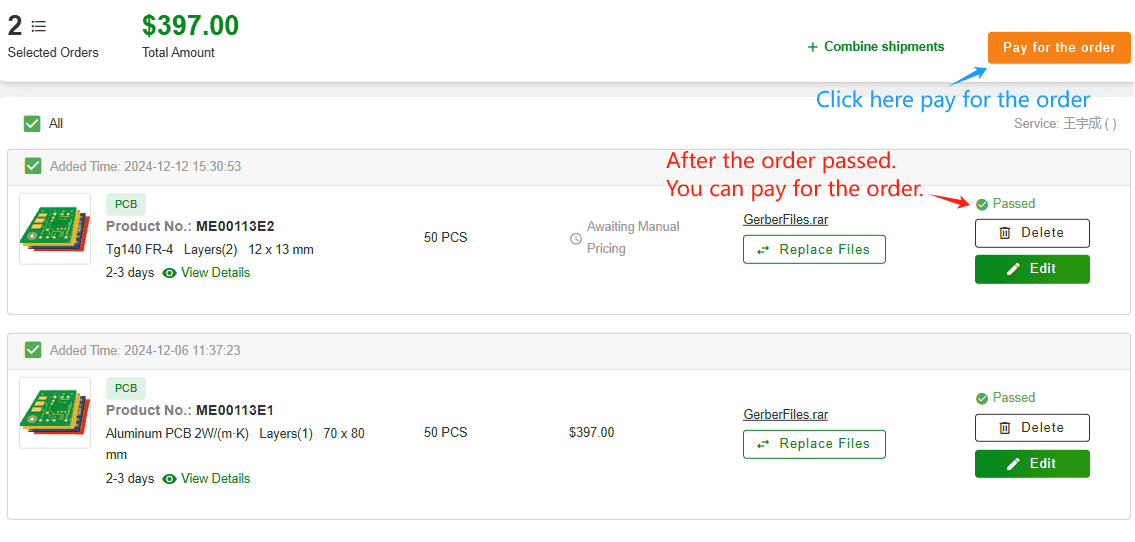Toggle the All orders checkbox
The image size is (1135, 542).
pos(32,124)
